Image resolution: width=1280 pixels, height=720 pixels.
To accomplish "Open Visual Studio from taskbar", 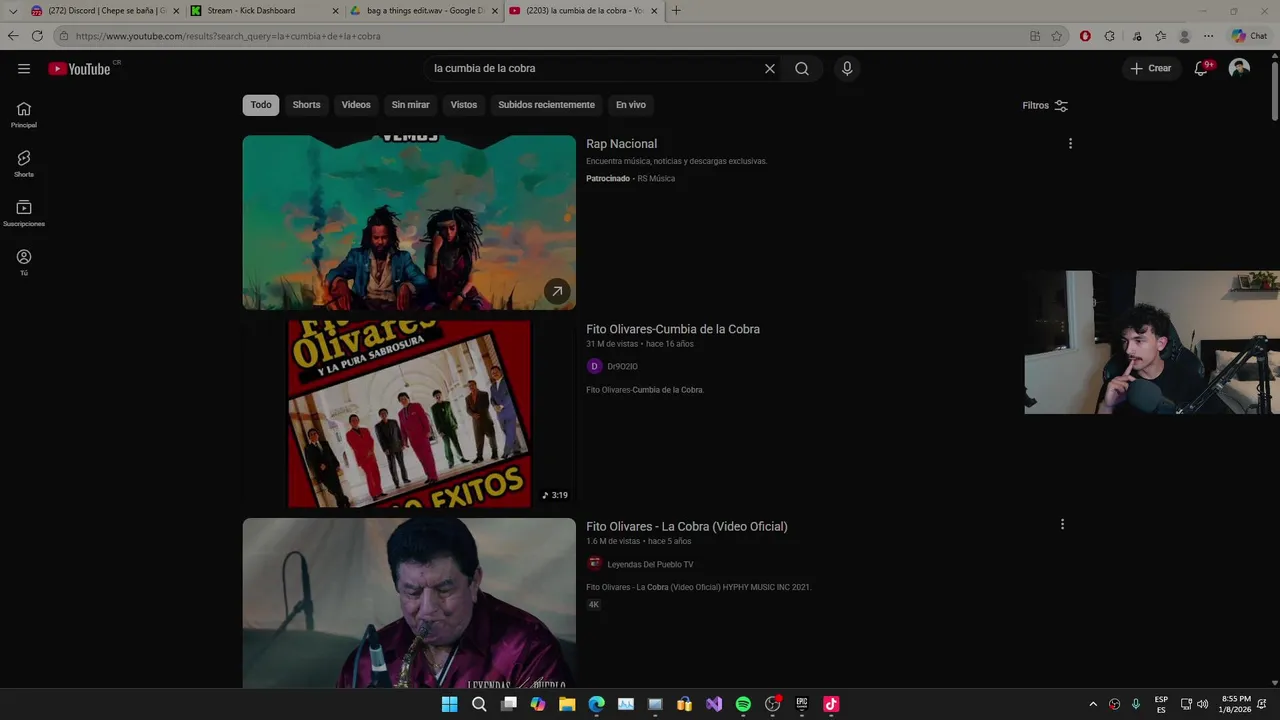I will (x=714, y=704).
